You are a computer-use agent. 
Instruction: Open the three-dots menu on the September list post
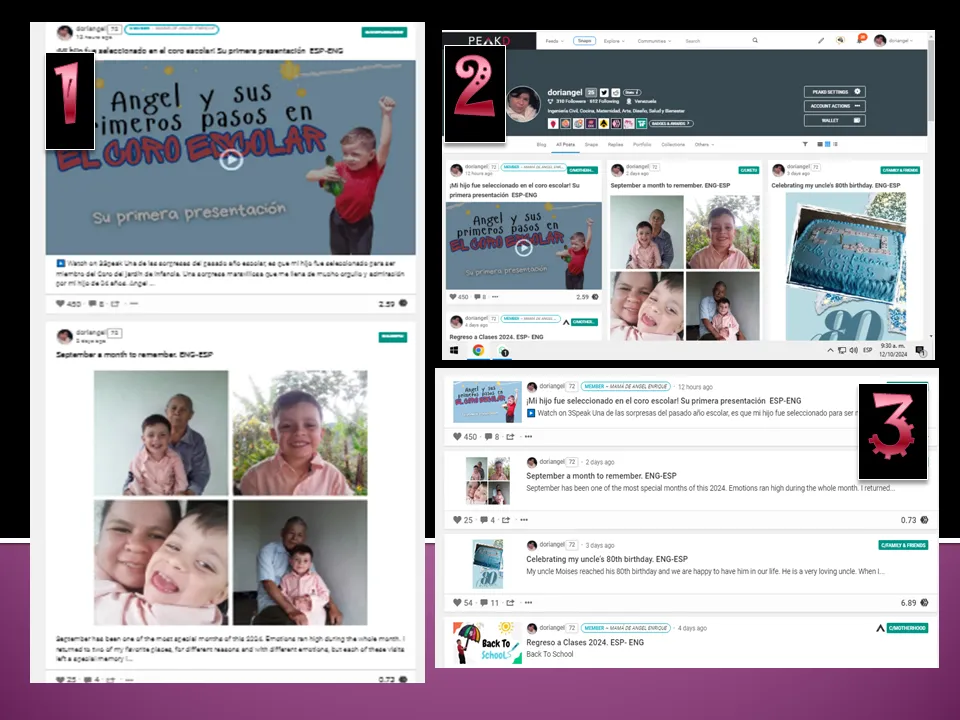(x=524, y=520)
